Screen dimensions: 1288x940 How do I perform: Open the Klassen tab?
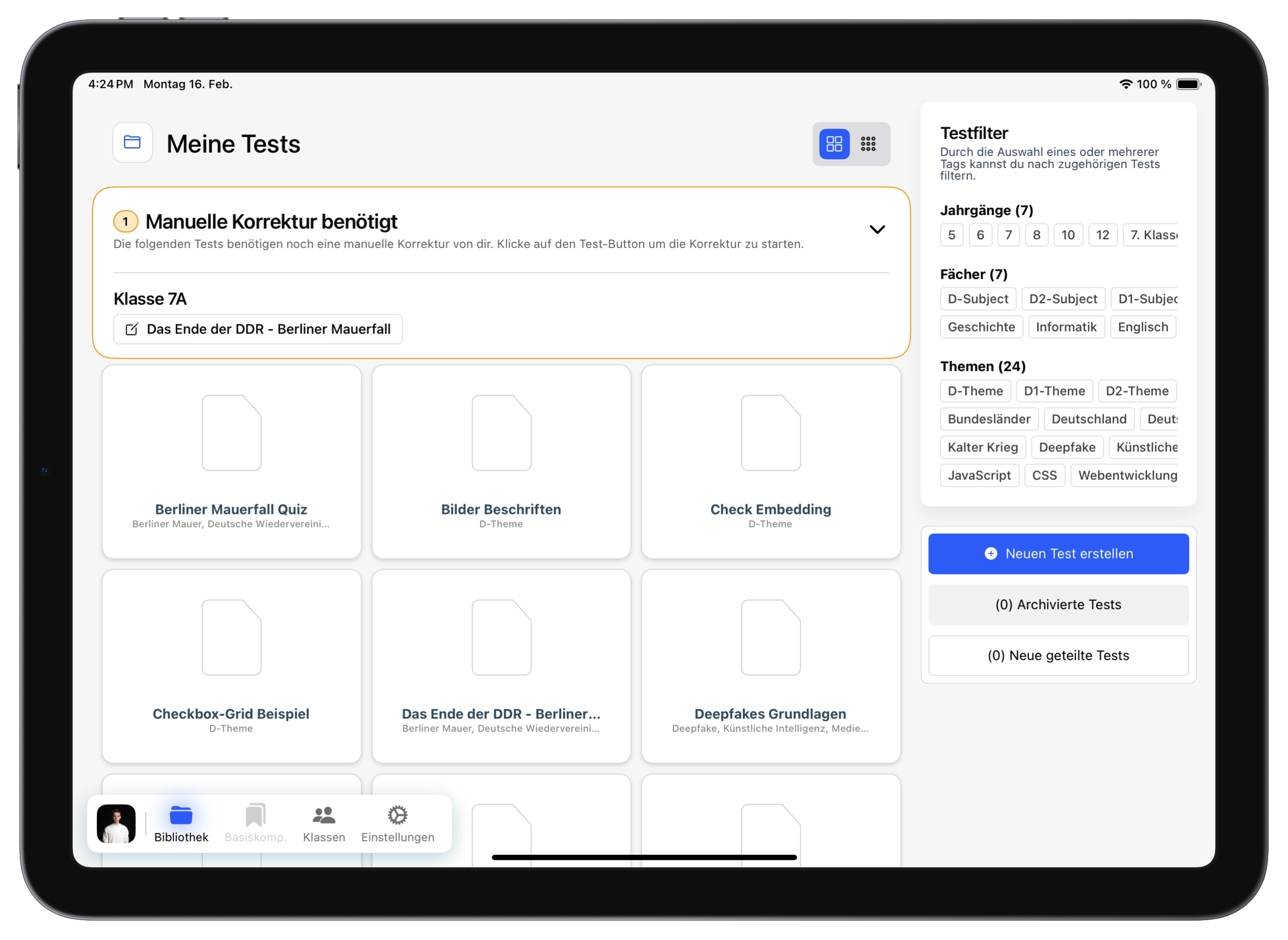coord(324,823)
